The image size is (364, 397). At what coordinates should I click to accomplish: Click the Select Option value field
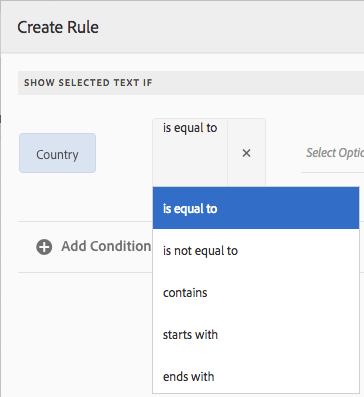click(x=332, y=153)
